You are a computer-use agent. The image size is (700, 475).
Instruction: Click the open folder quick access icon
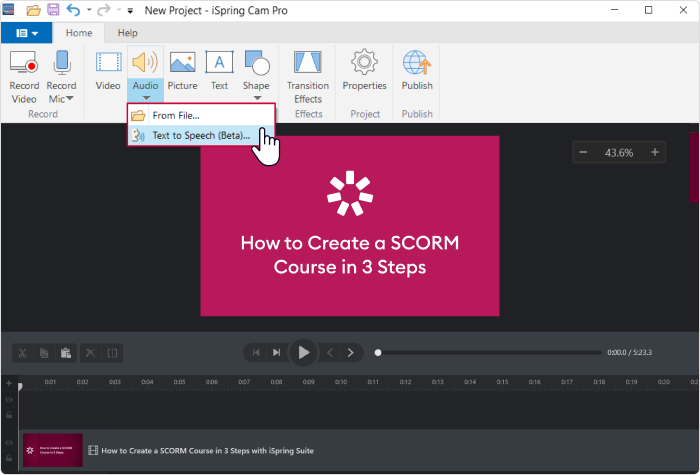33,10
